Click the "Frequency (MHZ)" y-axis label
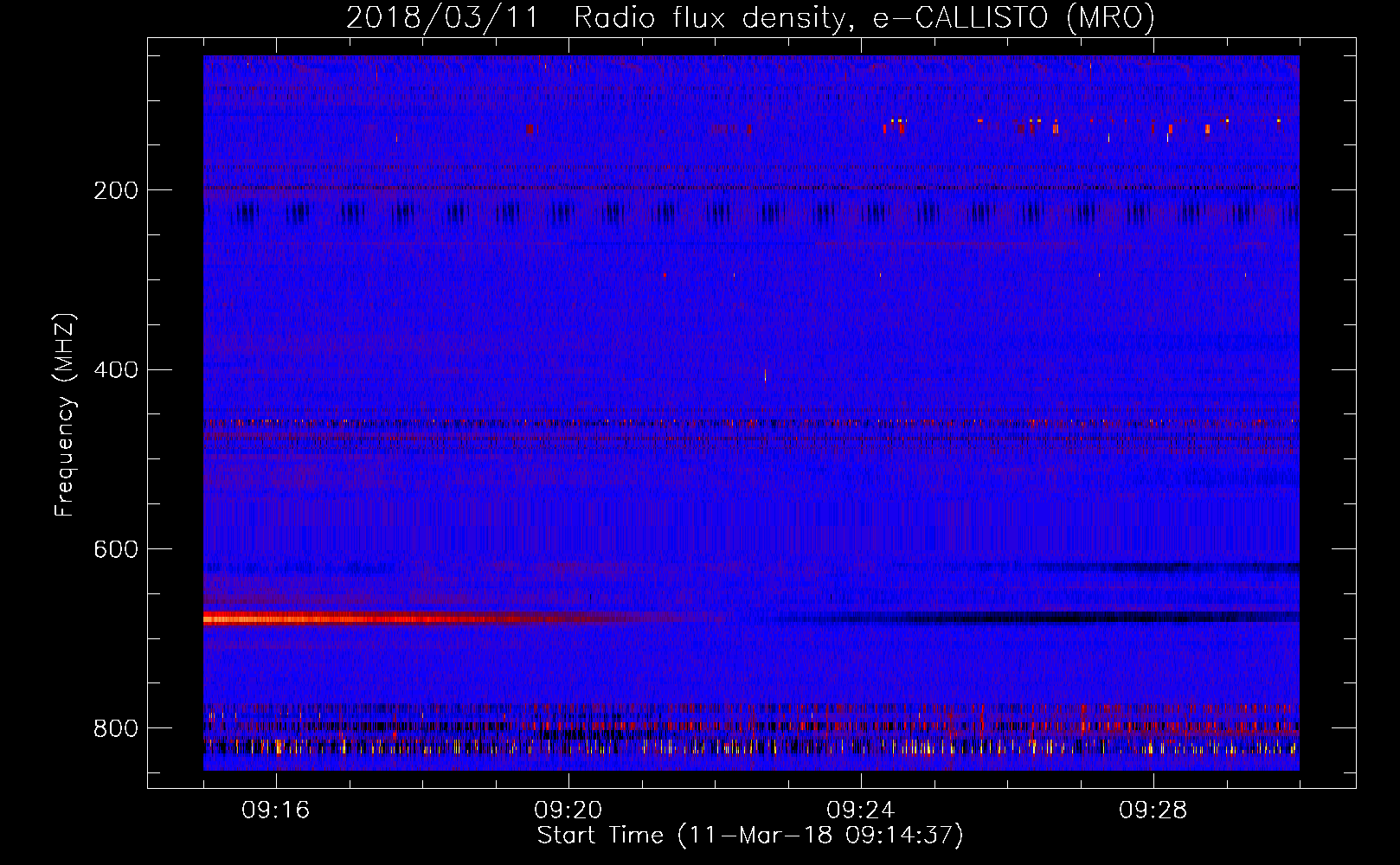The image size is (1400, 865). [65, 414]
